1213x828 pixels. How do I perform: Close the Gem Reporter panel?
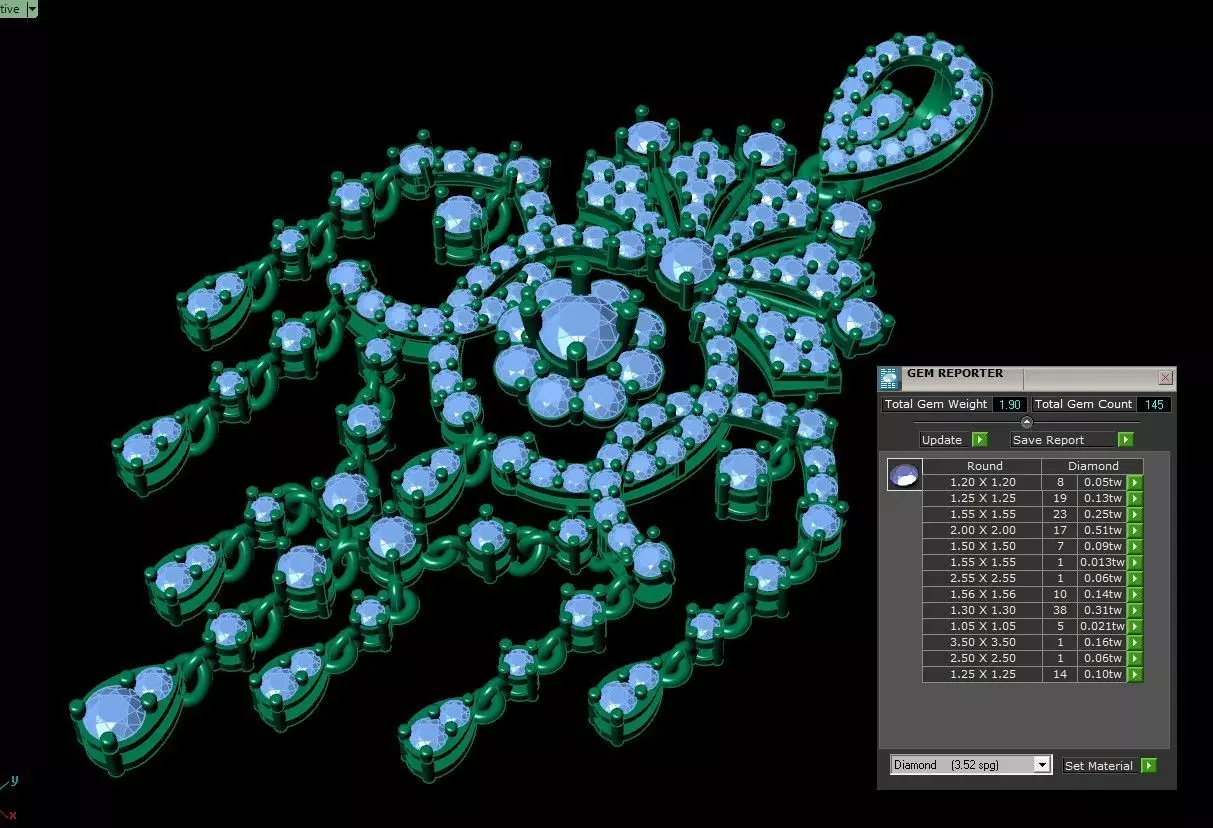(x=1166, y=378)
